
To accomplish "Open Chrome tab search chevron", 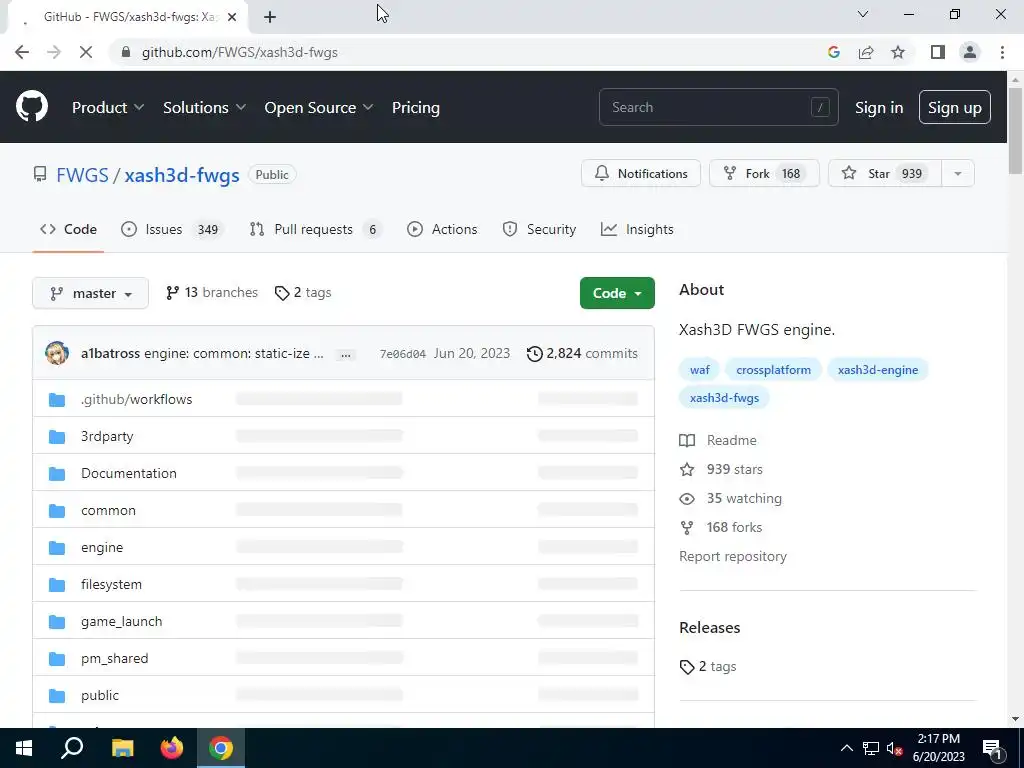I will 863,14.
